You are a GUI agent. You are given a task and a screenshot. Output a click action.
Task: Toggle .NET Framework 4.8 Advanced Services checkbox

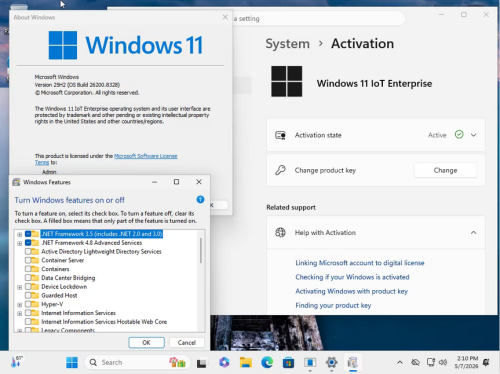pos(28,242)
